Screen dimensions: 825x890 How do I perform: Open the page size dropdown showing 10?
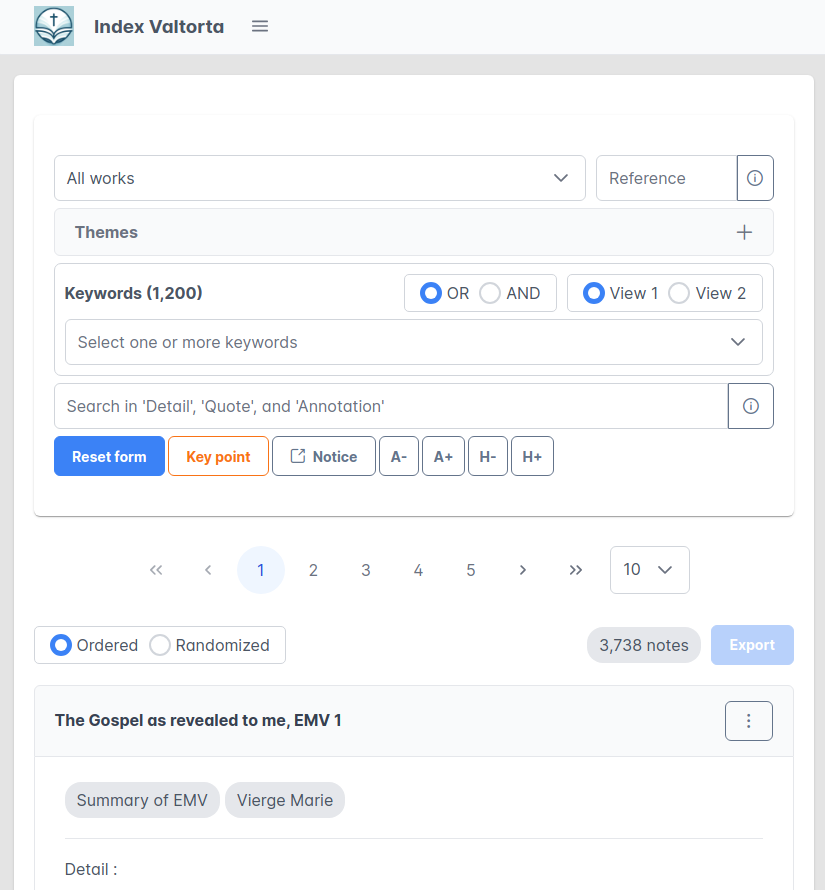[x=649, y=570]
